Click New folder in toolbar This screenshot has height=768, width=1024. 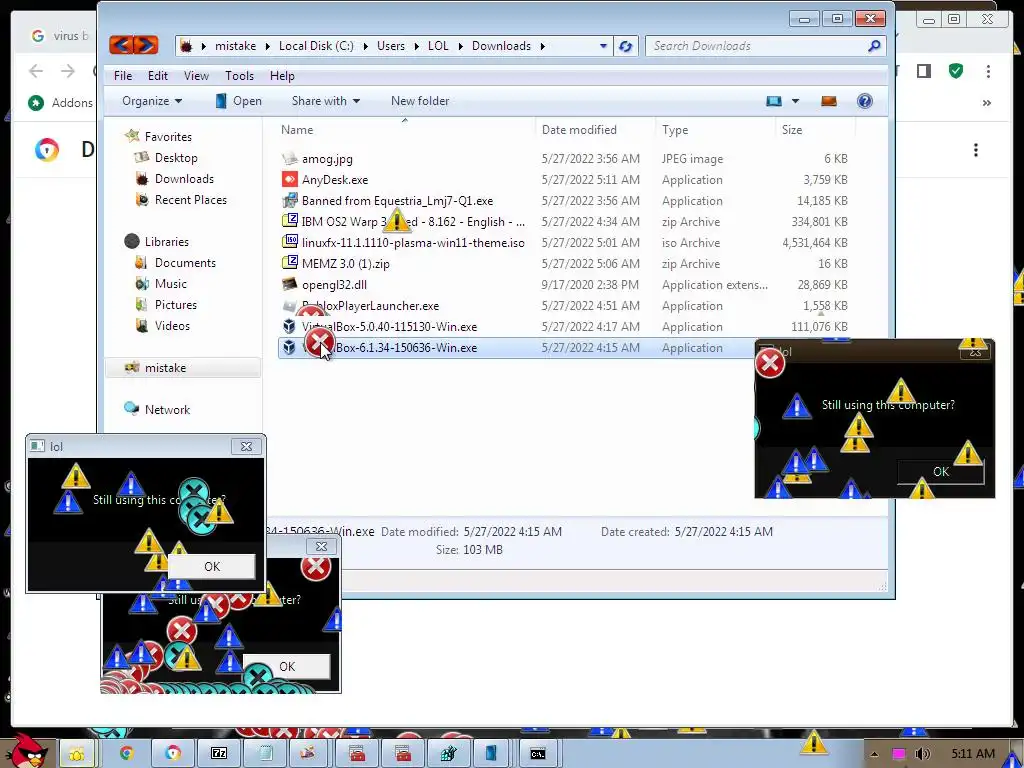[x=420, y=101]
